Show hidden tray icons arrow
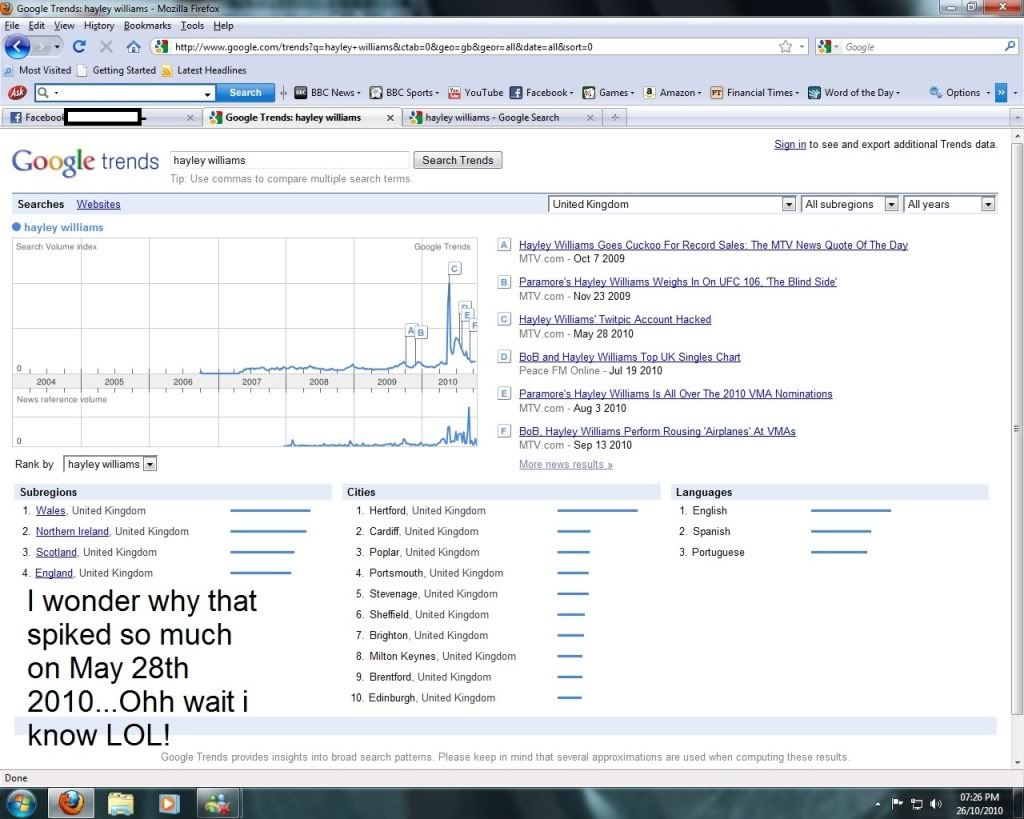Screen dimensions: 1024x819 point(878,803)
